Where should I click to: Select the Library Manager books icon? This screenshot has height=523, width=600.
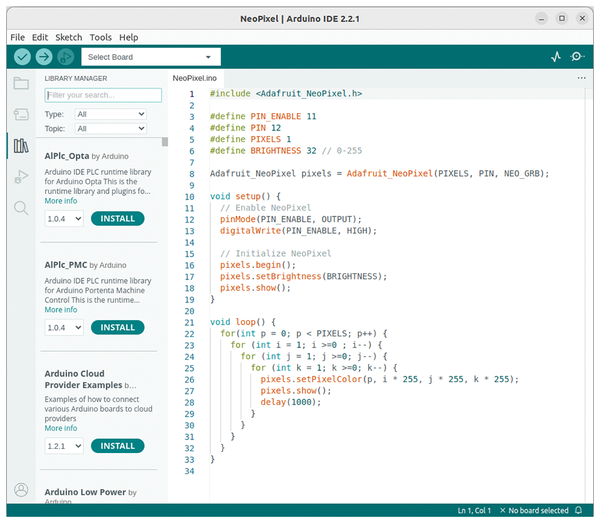click(x=21, y=146)
